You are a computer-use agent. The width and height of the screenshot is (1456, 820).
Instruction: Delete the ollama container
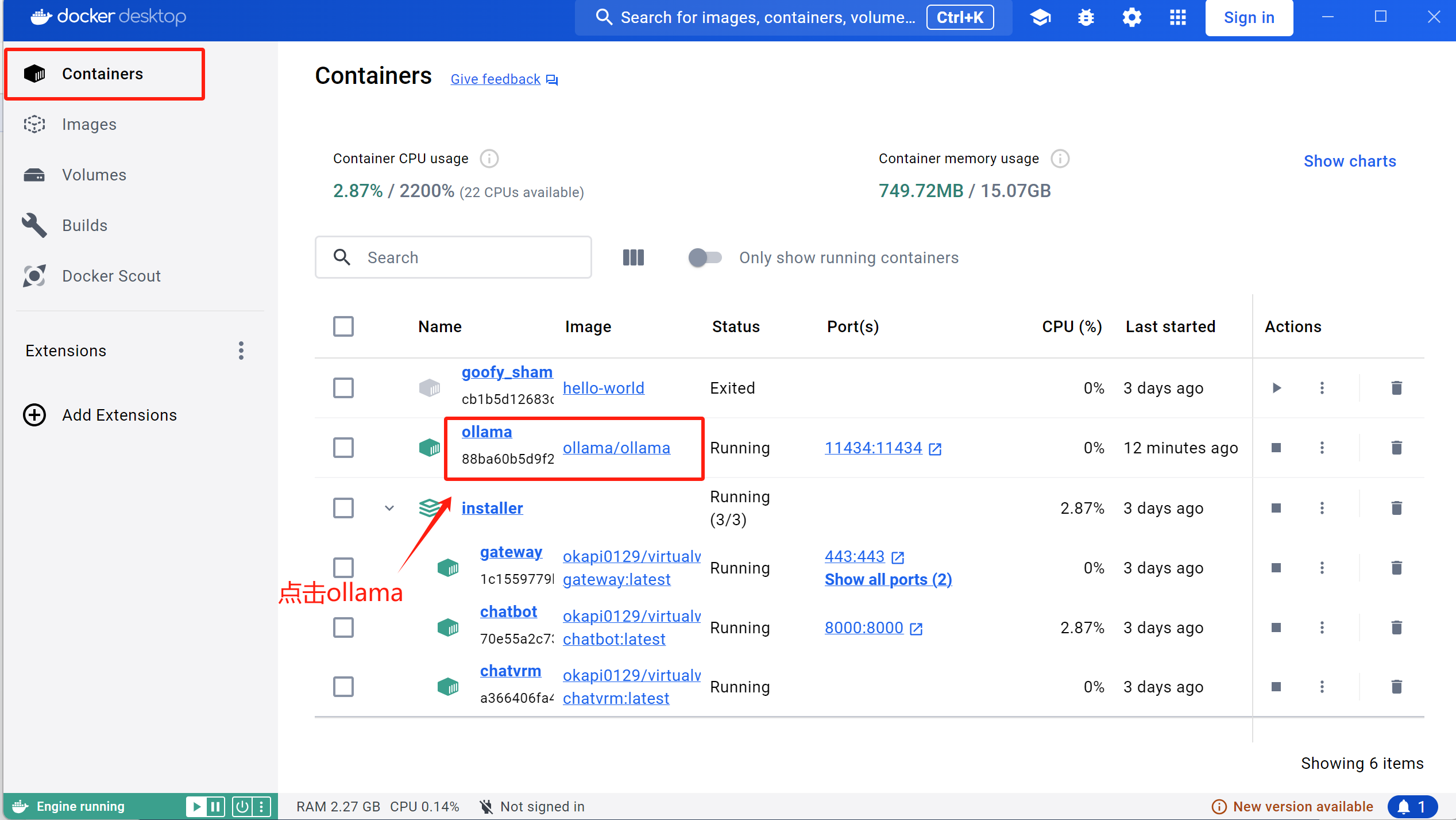pyautogui.click(x=1397, y=448)
